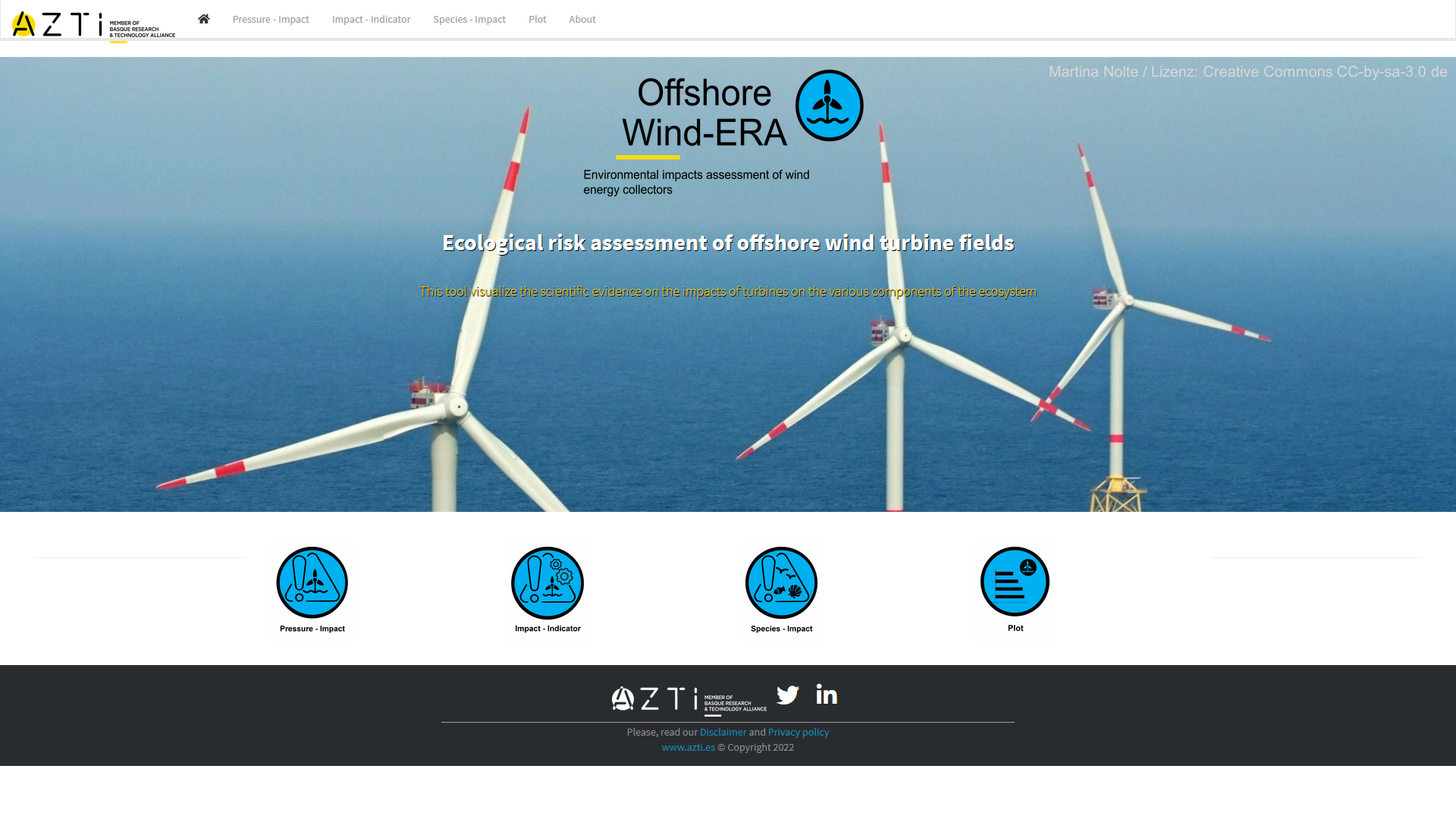The height and width of the screenshot is (819, 1456).
Task: Open the Impact - Indicator nav tab
Action: pos(371,19)
